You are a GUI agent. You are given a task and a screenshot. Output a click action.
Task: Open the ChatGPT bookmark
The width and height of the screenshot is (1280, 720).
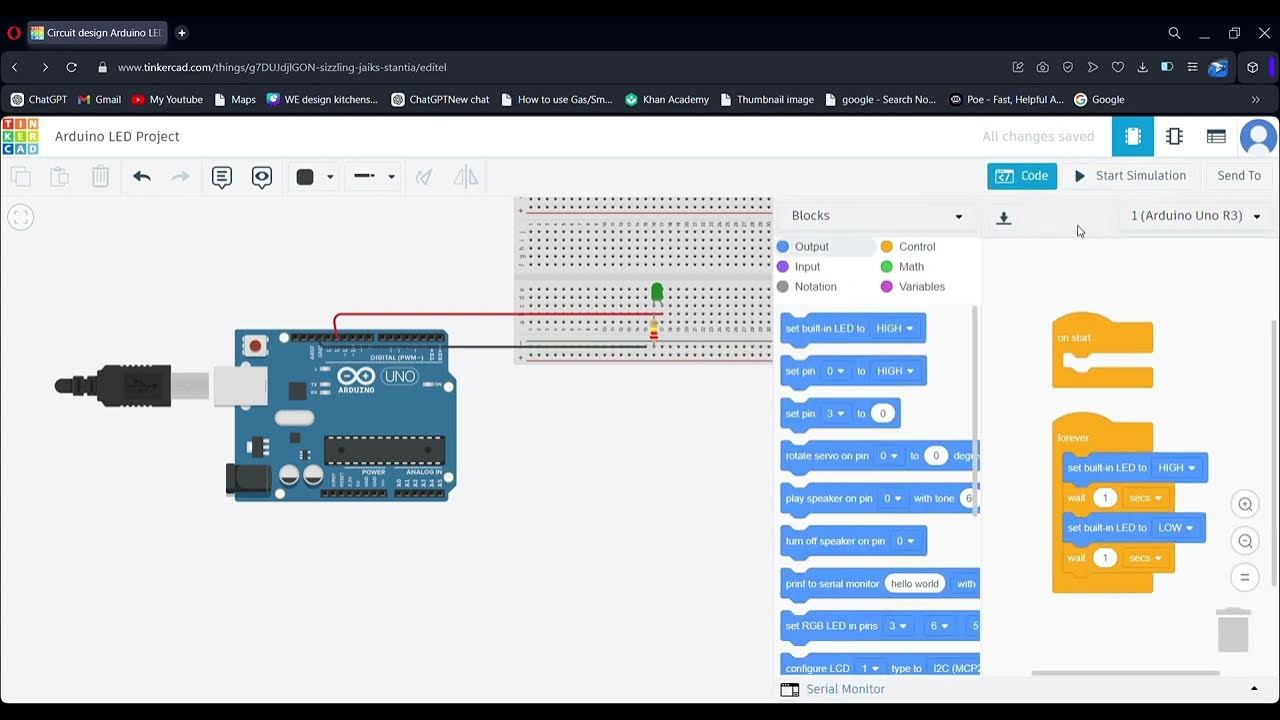coord(39,100)
